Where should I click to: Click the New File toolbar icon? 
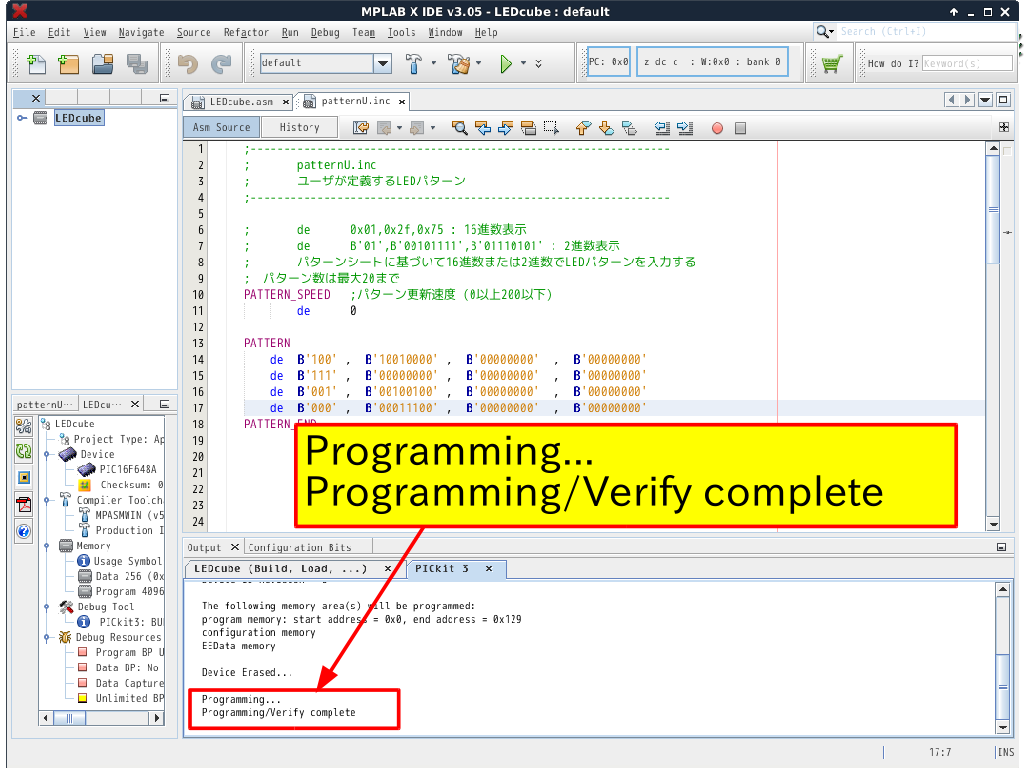[x=37, y=63]
